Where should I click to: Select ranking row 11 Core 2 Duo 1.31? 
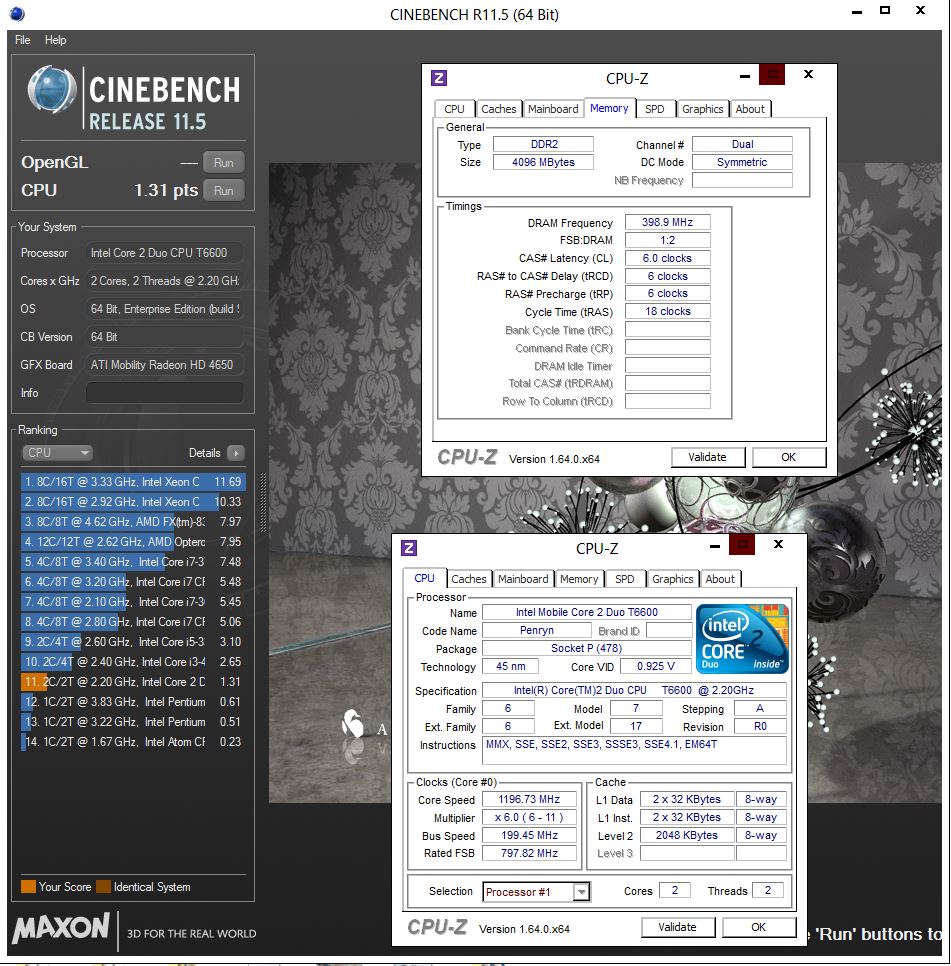click(133, 682)
